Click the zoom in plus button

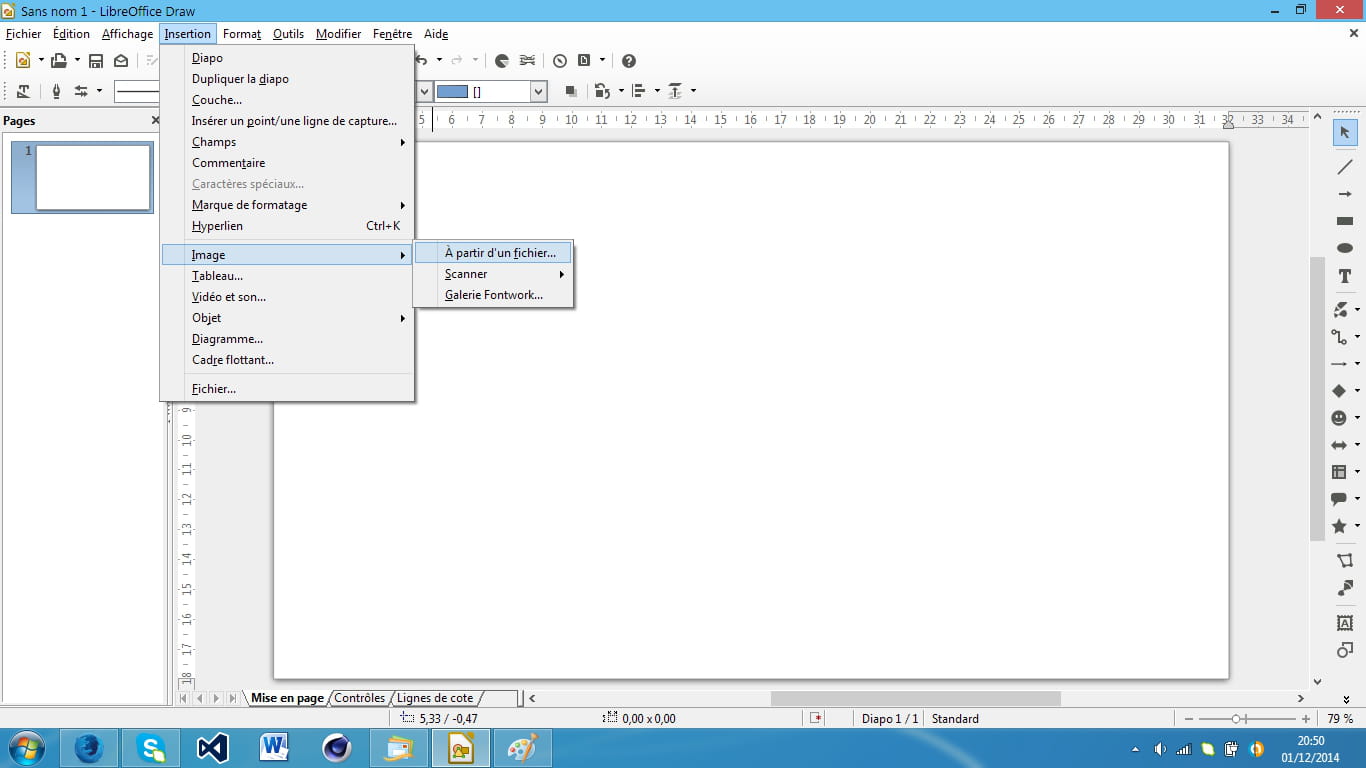(1306, 719)
